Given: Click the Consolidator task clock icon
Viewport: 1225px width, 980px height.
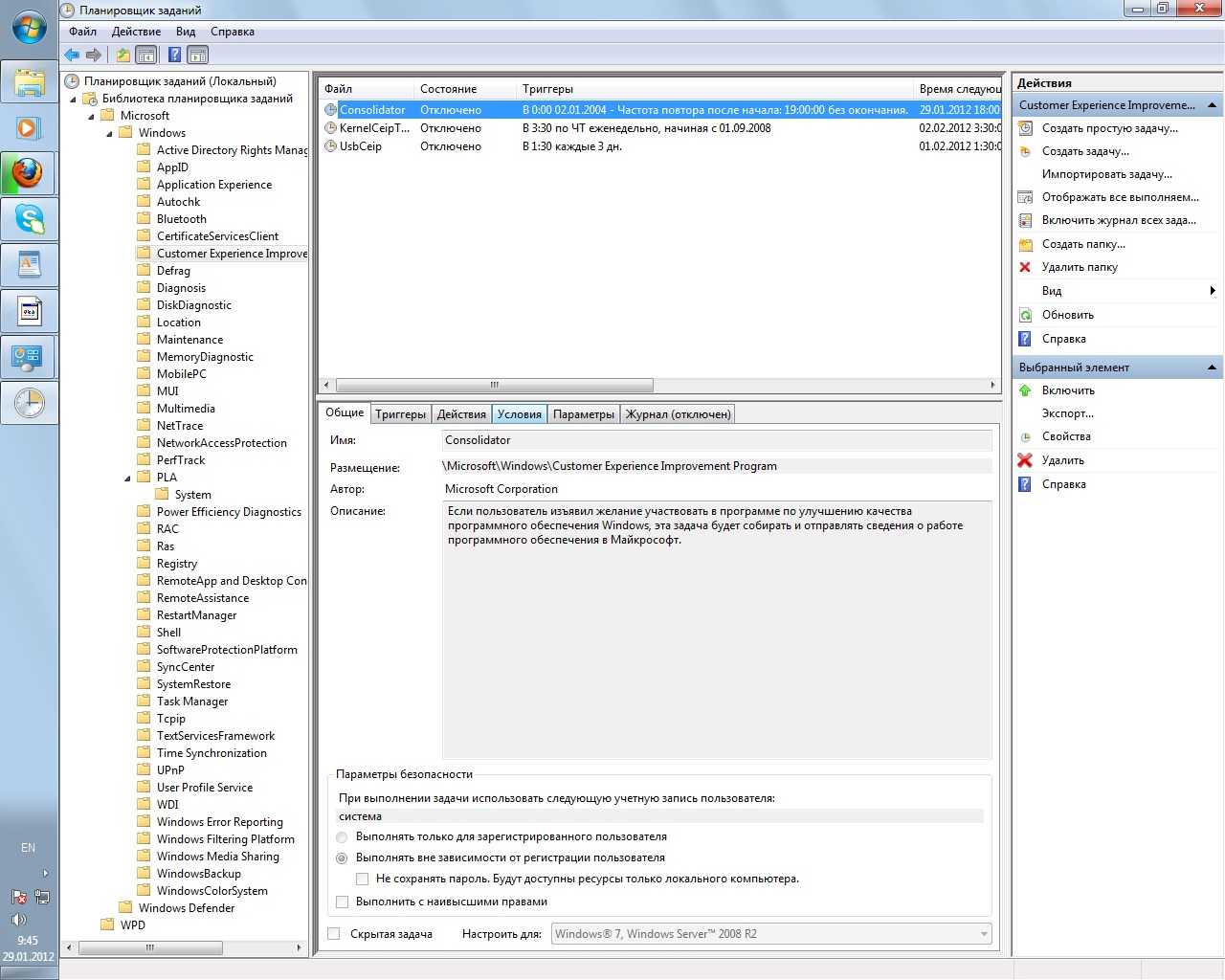Looking at the screenshot, I should (330, 110).
